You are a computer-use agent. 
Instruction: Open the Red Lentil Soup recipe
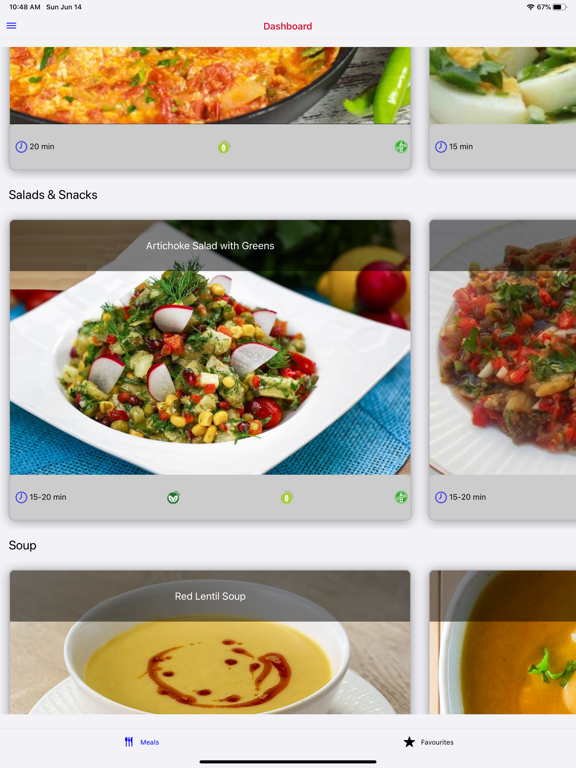pos(210,642)
